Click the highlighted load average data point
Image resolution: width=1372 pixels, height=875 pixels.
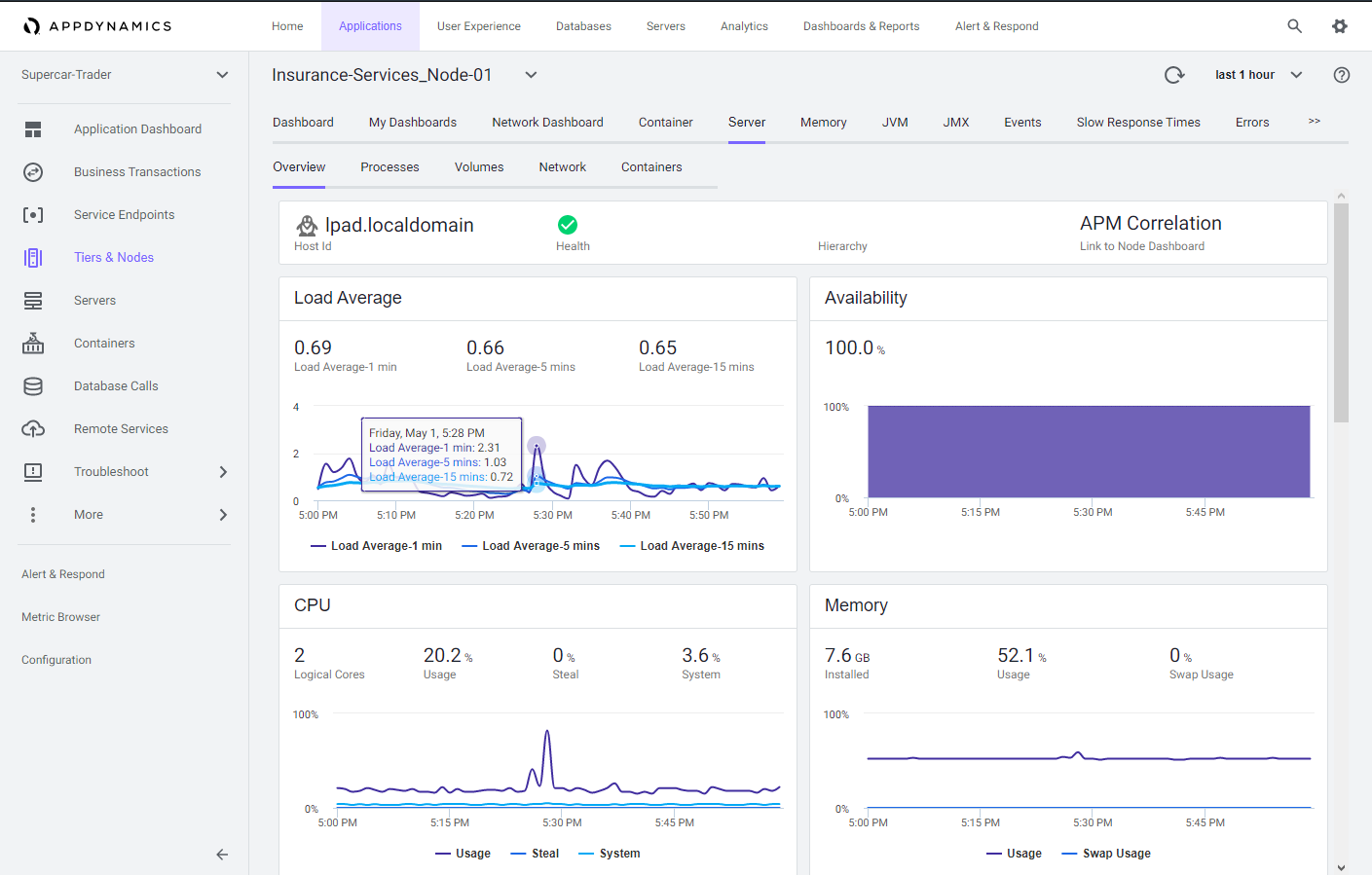click(x=537, y=447)
